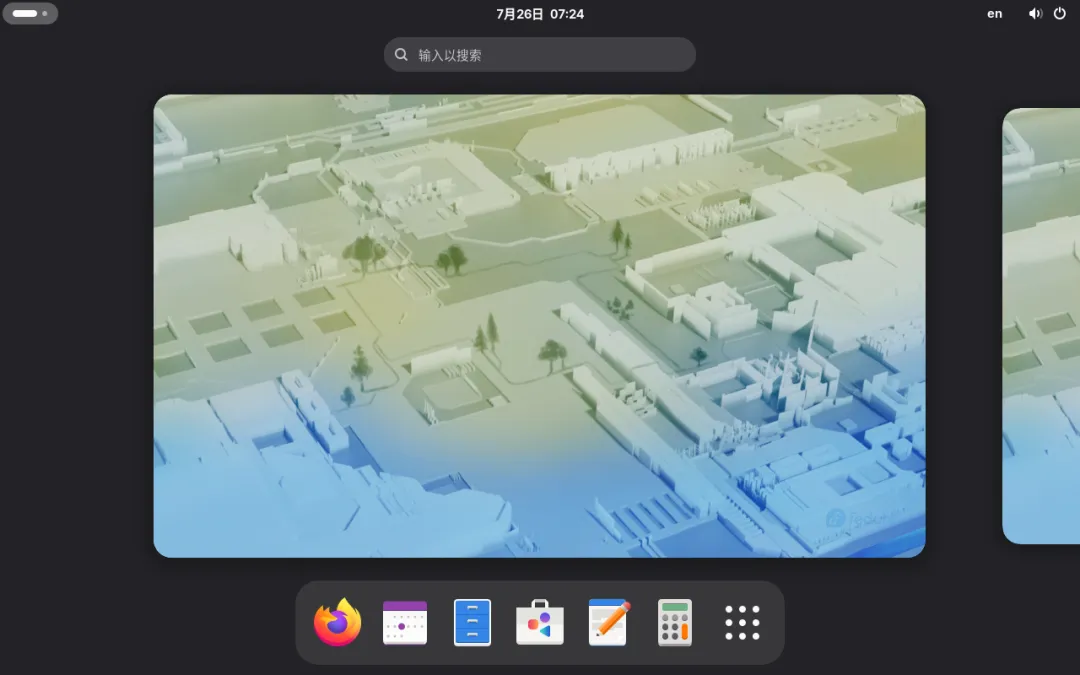Click the small dot workspace indicator

[45, 13]
